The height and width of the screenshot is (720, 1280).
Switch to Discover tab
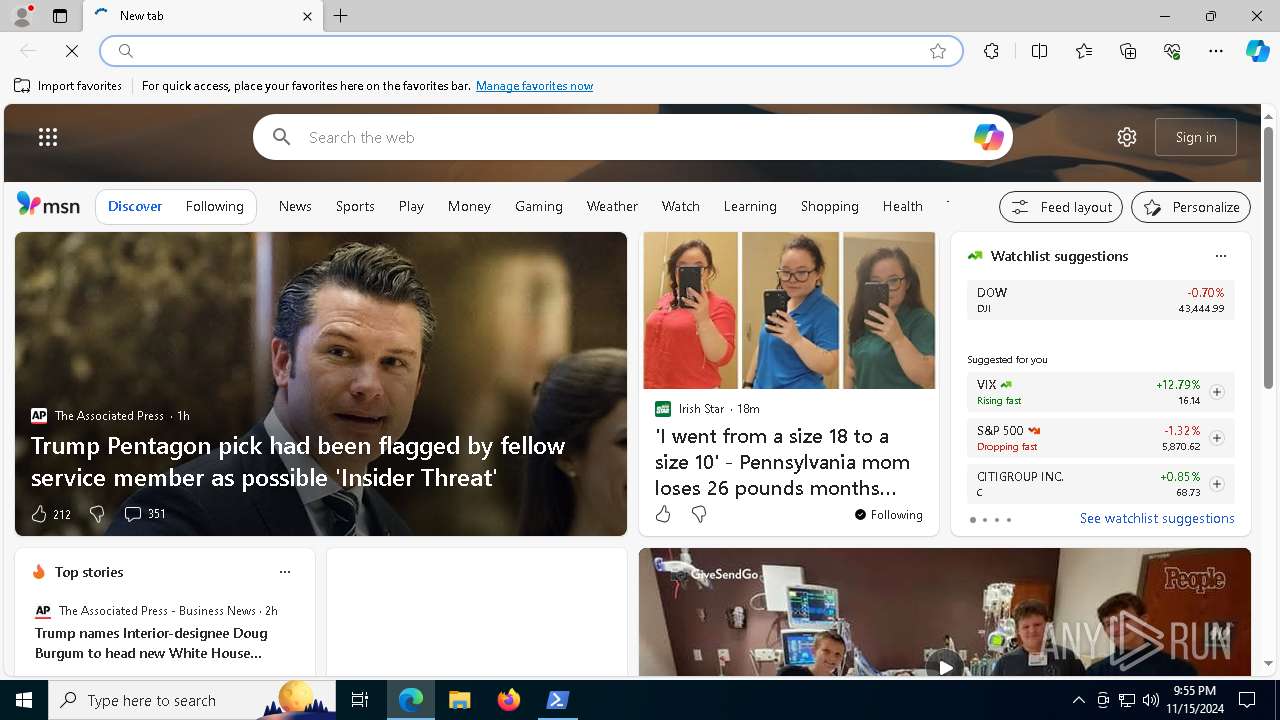[x=135, y=206]
